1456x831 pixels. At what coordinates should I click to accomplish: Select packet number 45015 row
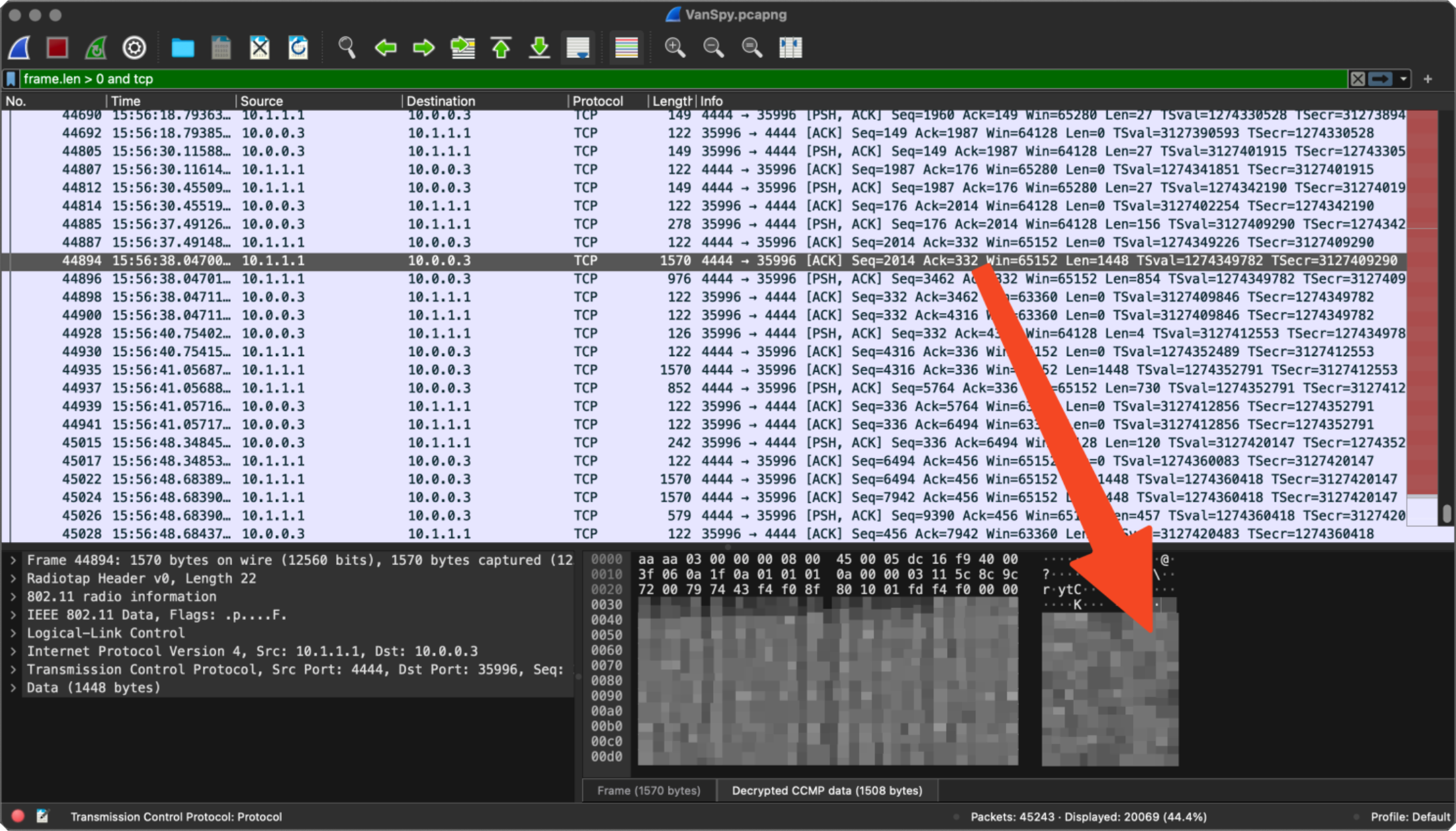pyautogui.click(x=703, y=443)
